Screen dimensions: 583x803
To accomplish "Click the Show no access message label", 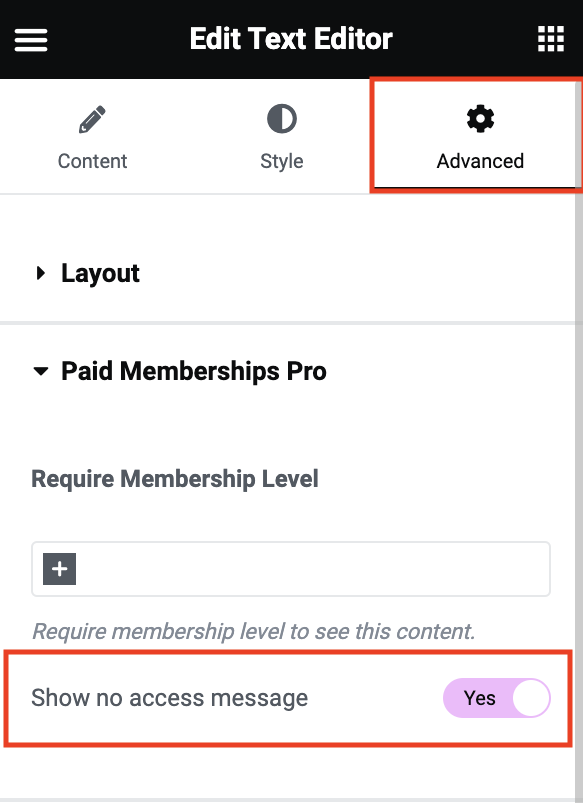I will click(170, 698).
